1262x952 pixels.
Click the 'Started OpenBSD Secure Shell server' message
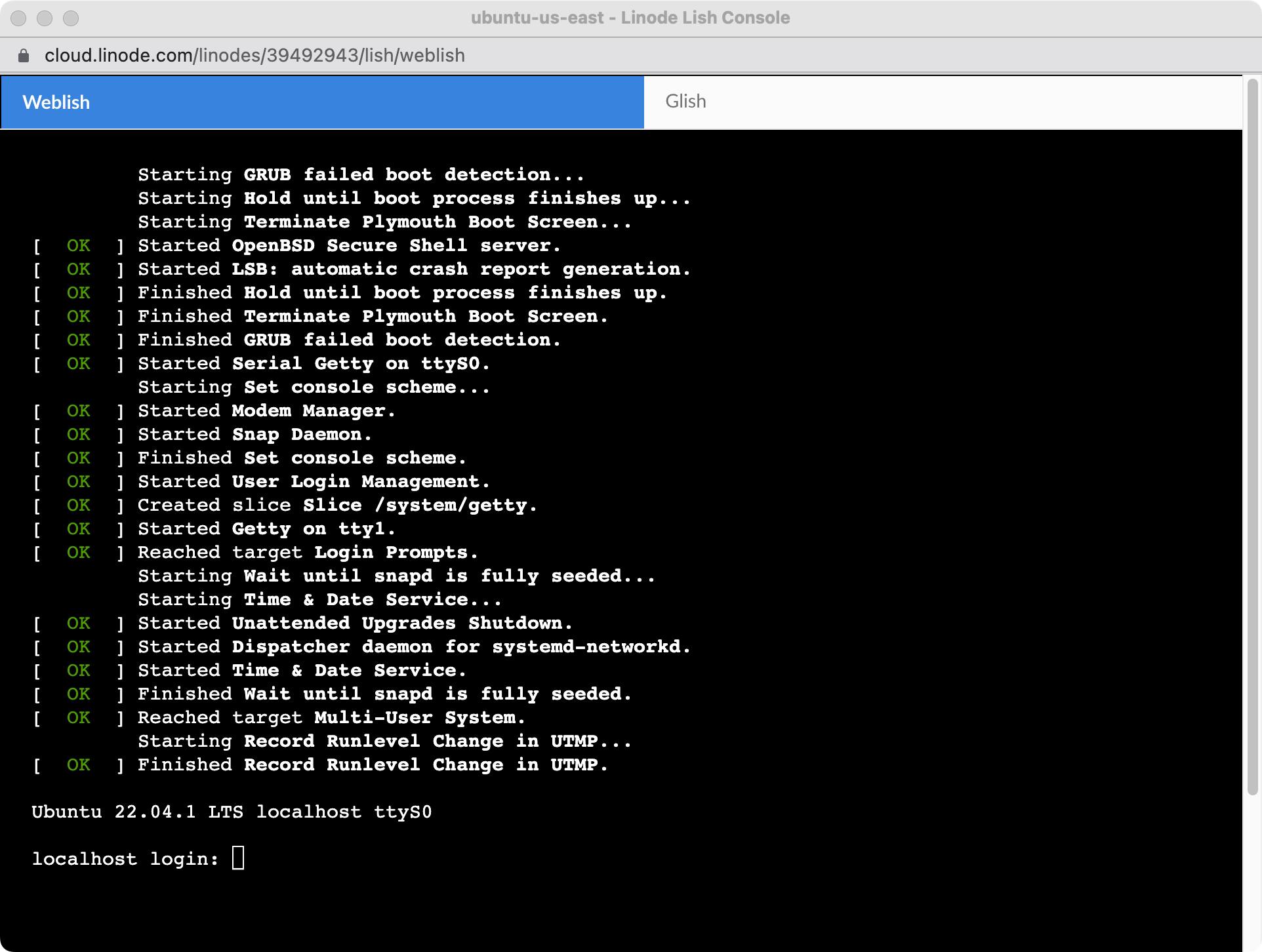pos(348,245)
